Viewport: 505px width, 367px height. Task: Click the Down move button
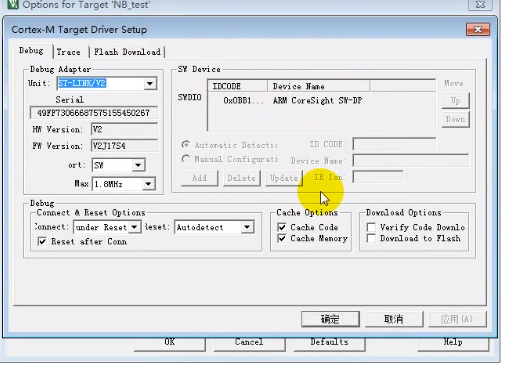(x=455, y=119)
